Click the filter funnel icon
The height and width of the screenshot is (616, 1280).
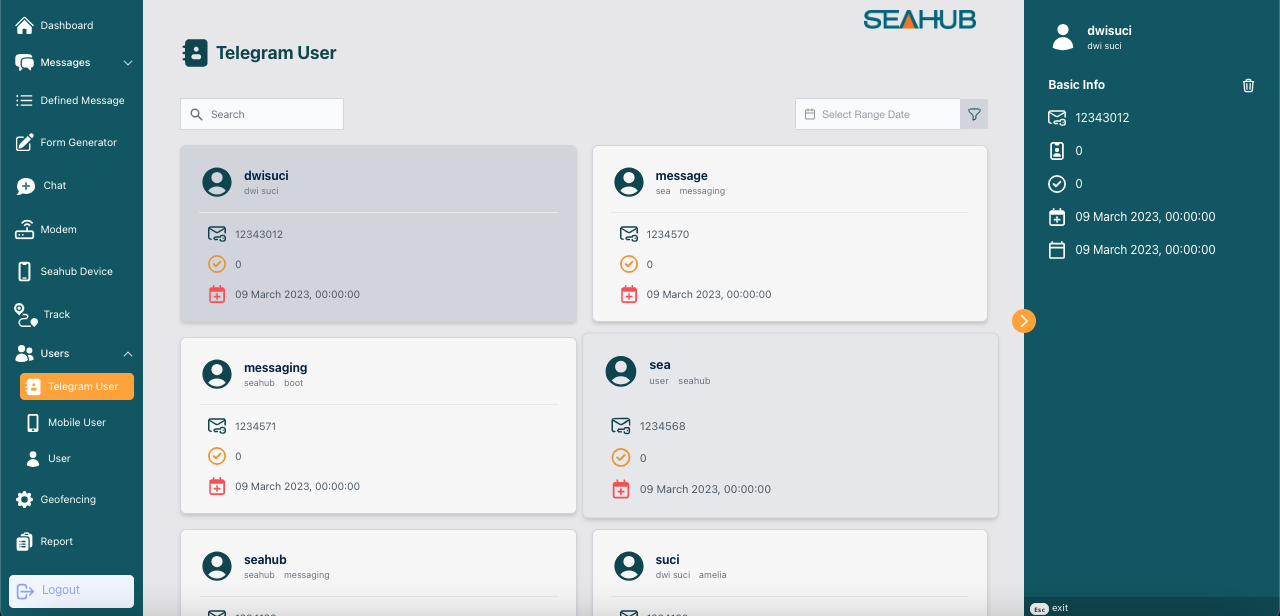(x=974, y=114)
